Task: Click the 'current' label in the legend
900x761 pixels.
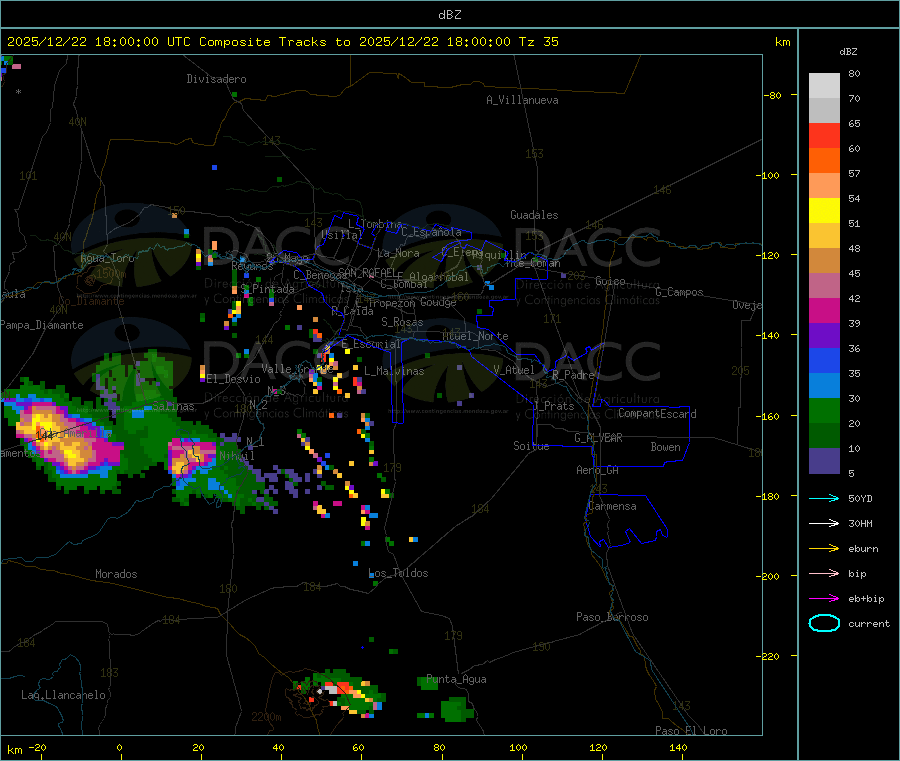Action: [x=869, y=624]
